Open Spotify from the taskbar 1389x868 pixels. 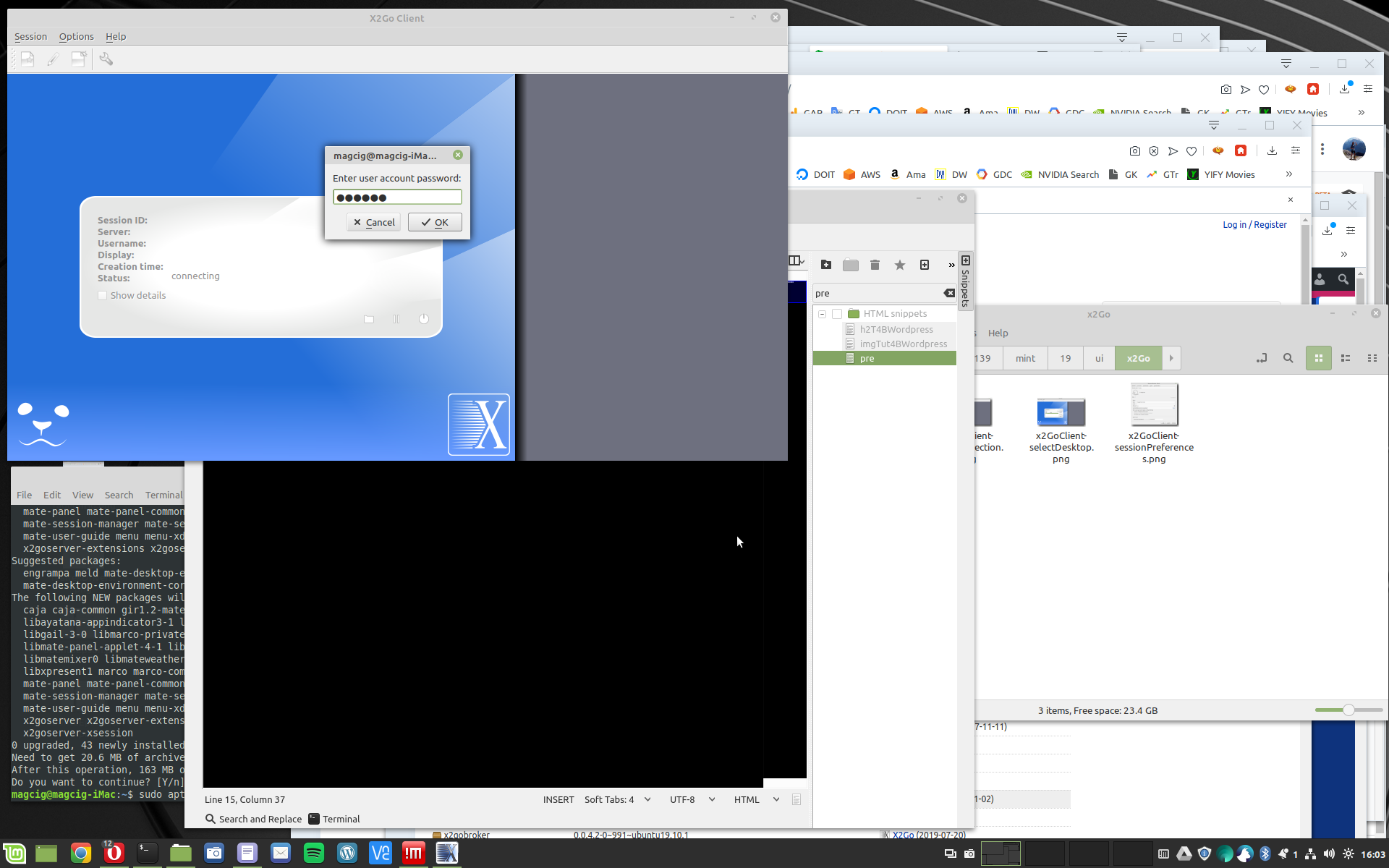click(314, 854)
